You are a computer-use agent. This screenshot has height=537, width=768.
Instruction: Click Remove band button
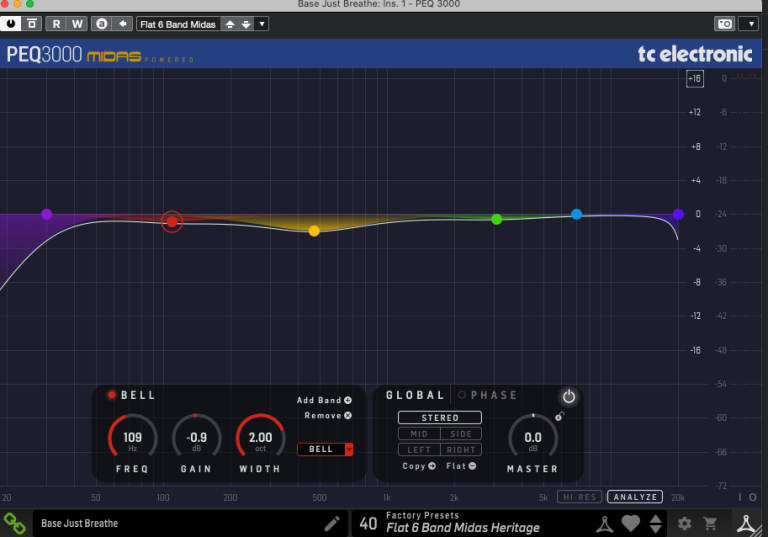coord(328,415)
